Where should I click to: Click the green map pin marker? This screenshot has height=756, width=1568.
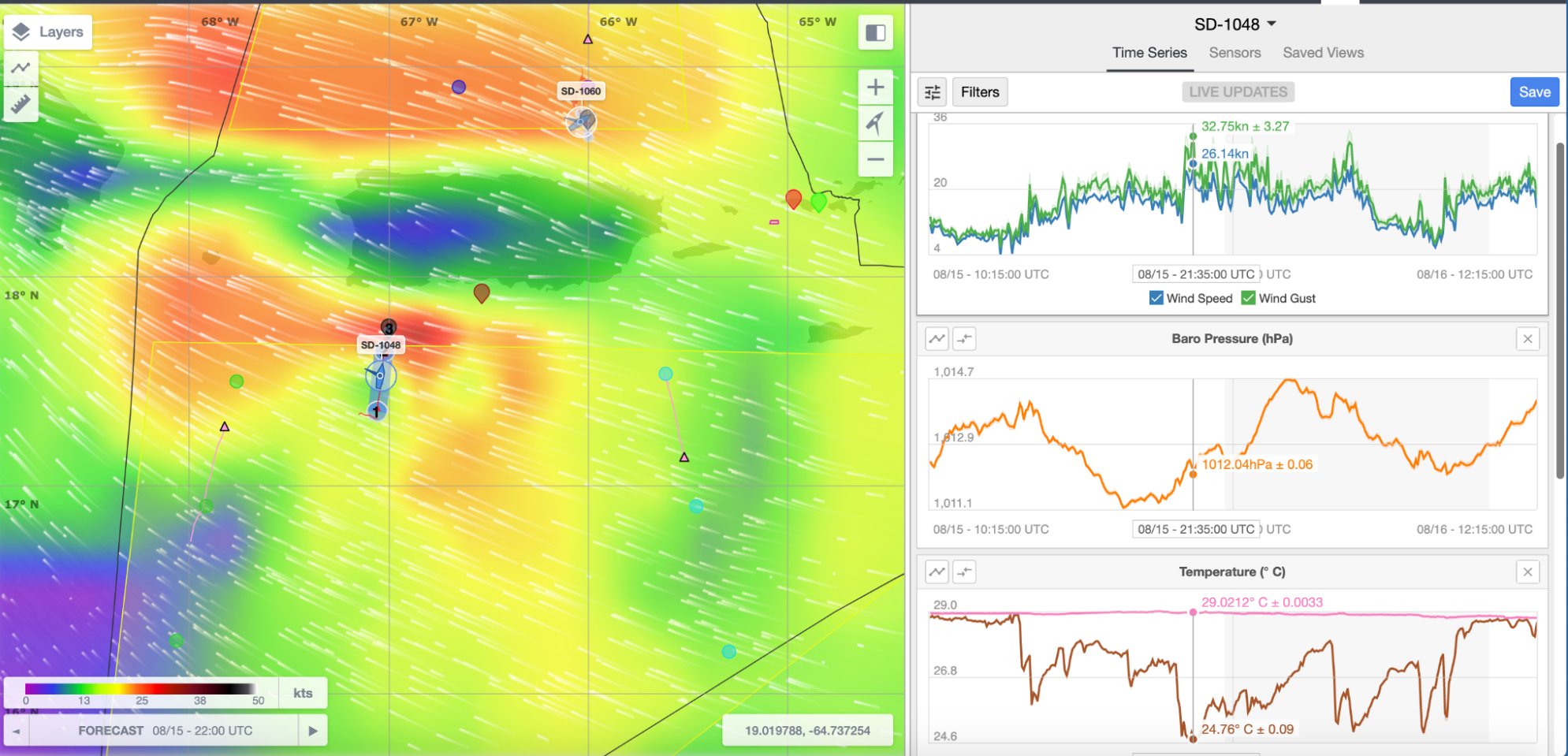click(819, 202)
